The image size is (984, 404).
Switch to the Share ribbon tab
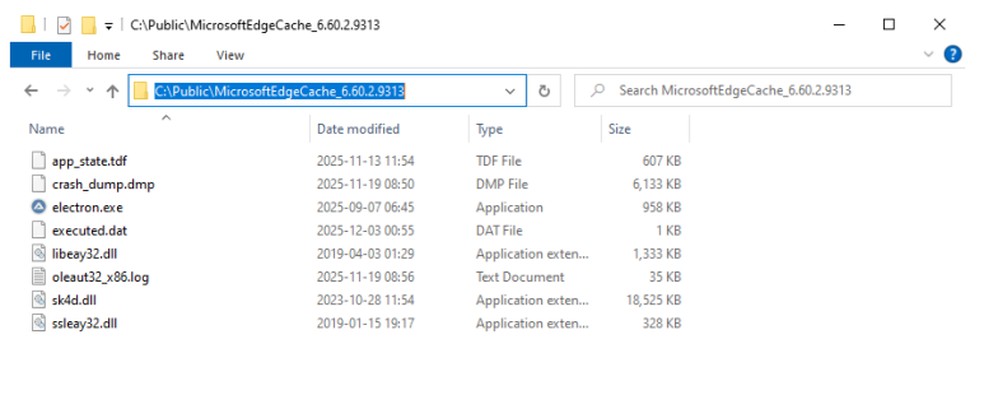tap(168, 55)
